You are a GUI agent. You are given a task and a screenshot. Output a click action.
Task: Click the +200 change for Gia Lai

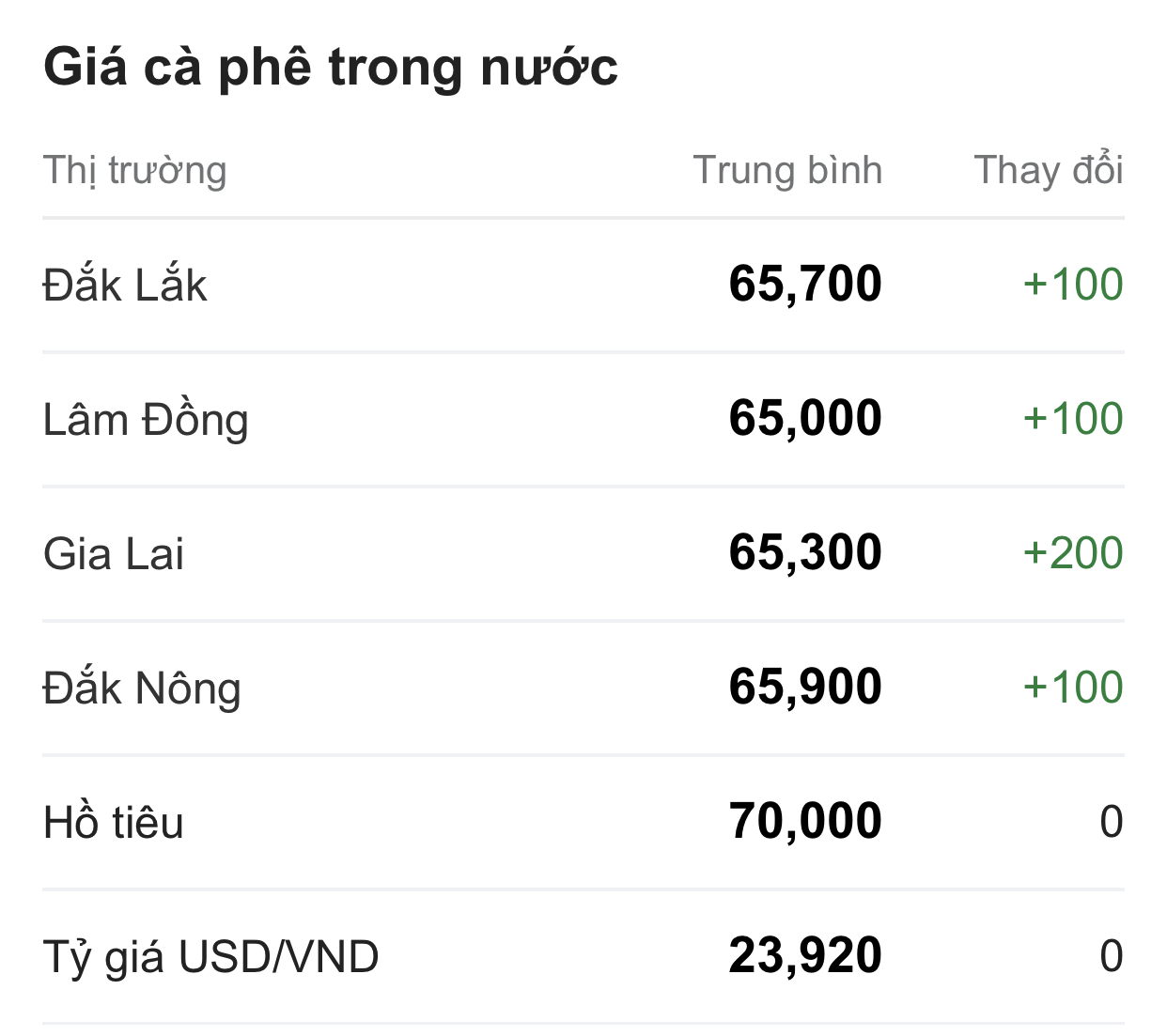pyautogui.click(x=1073, y=553)
